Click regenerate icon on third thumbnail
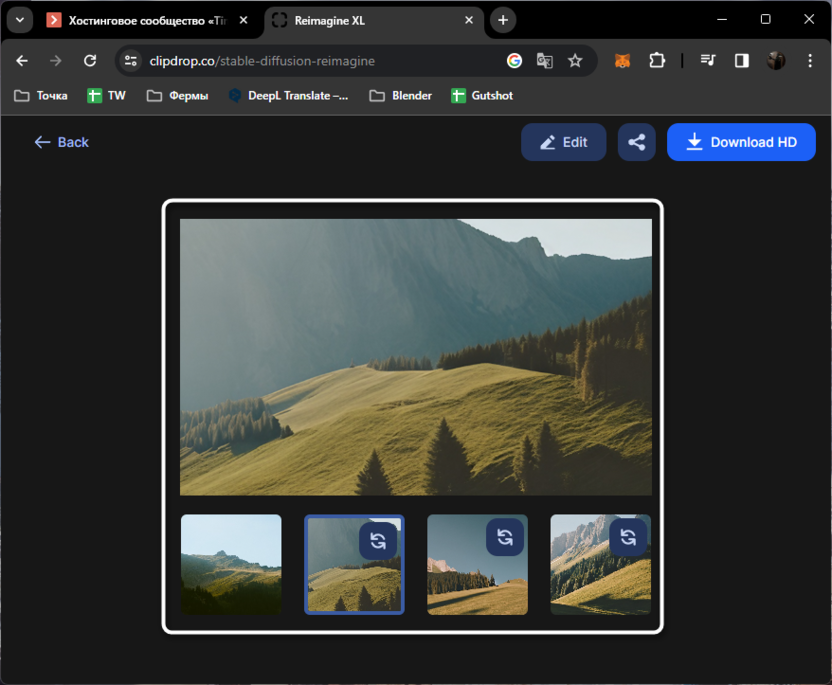 click(x=505, y=537)
